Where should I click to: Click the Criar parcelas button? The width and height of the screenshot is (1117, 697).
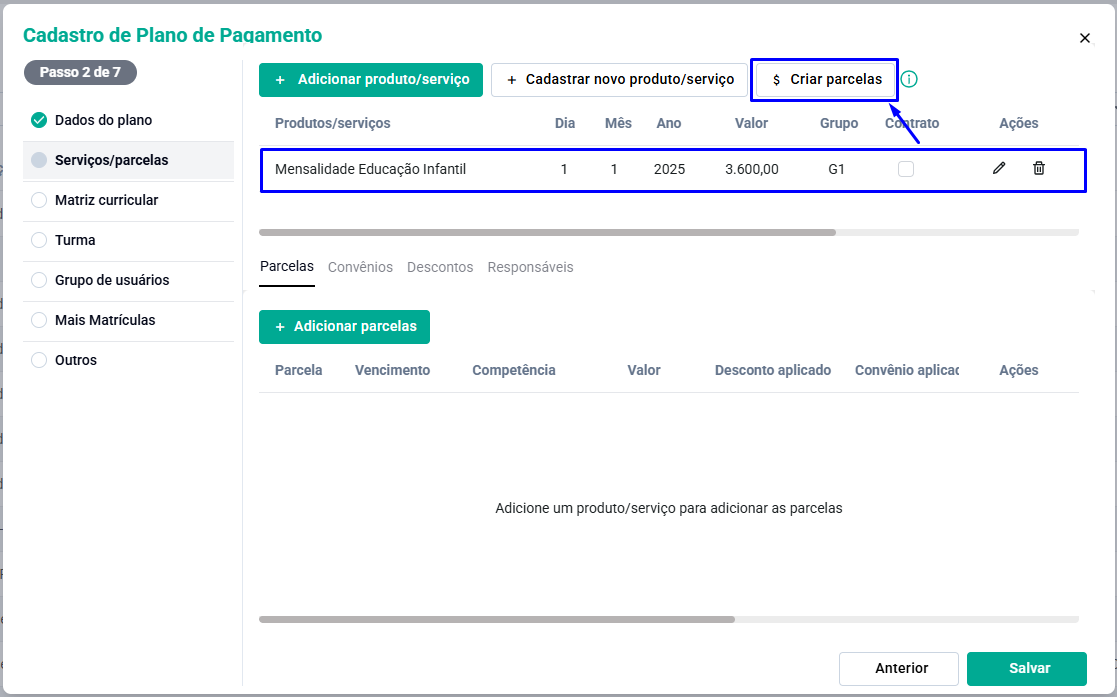click(826, 80)
